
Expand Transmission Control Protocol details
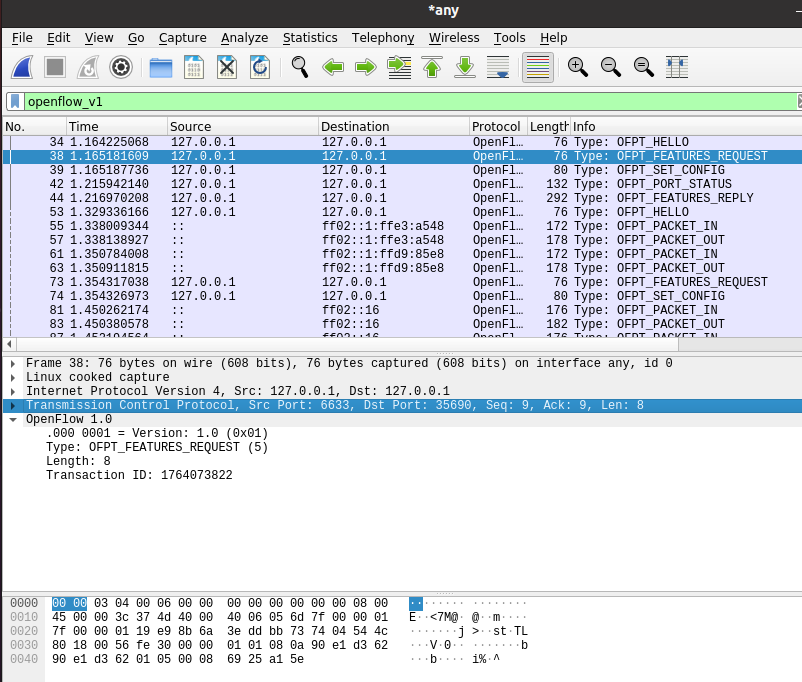point(13,406)
